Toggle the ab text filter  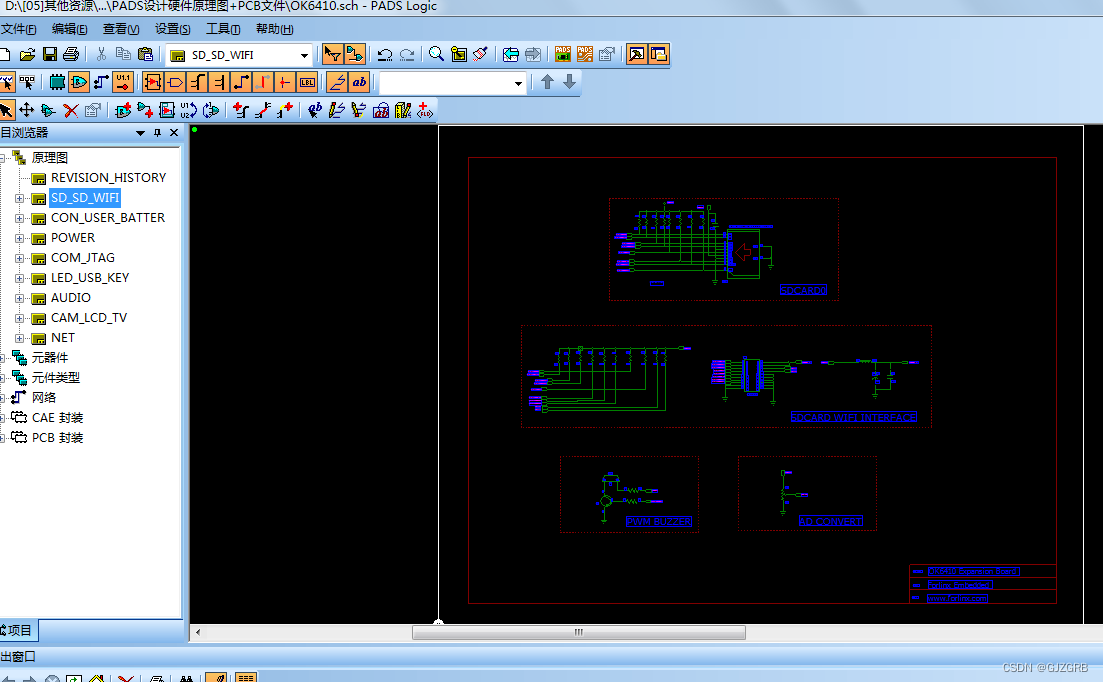coord(359,82)
